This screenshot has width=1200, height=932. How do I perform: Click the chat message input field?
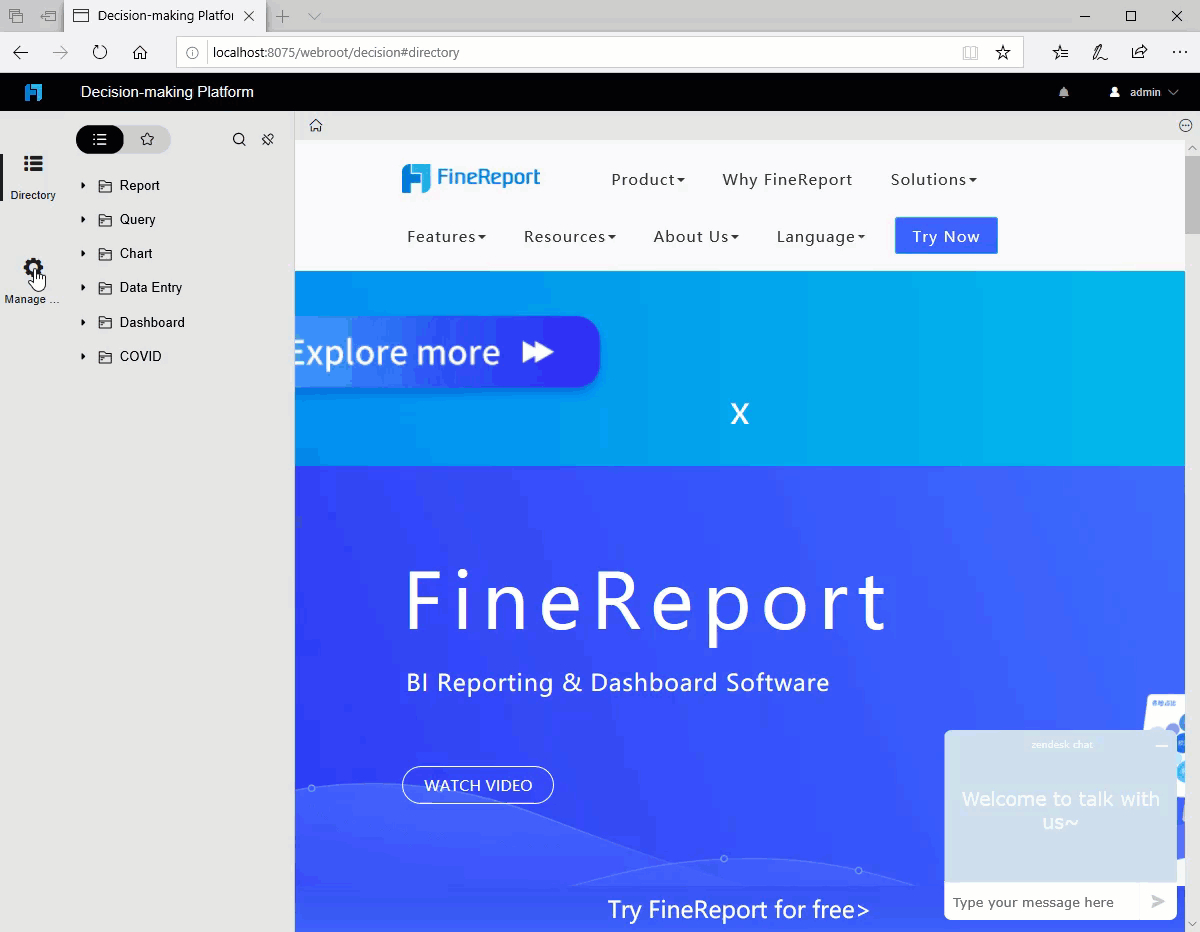pyautogui.click(x=1040, y=901)
